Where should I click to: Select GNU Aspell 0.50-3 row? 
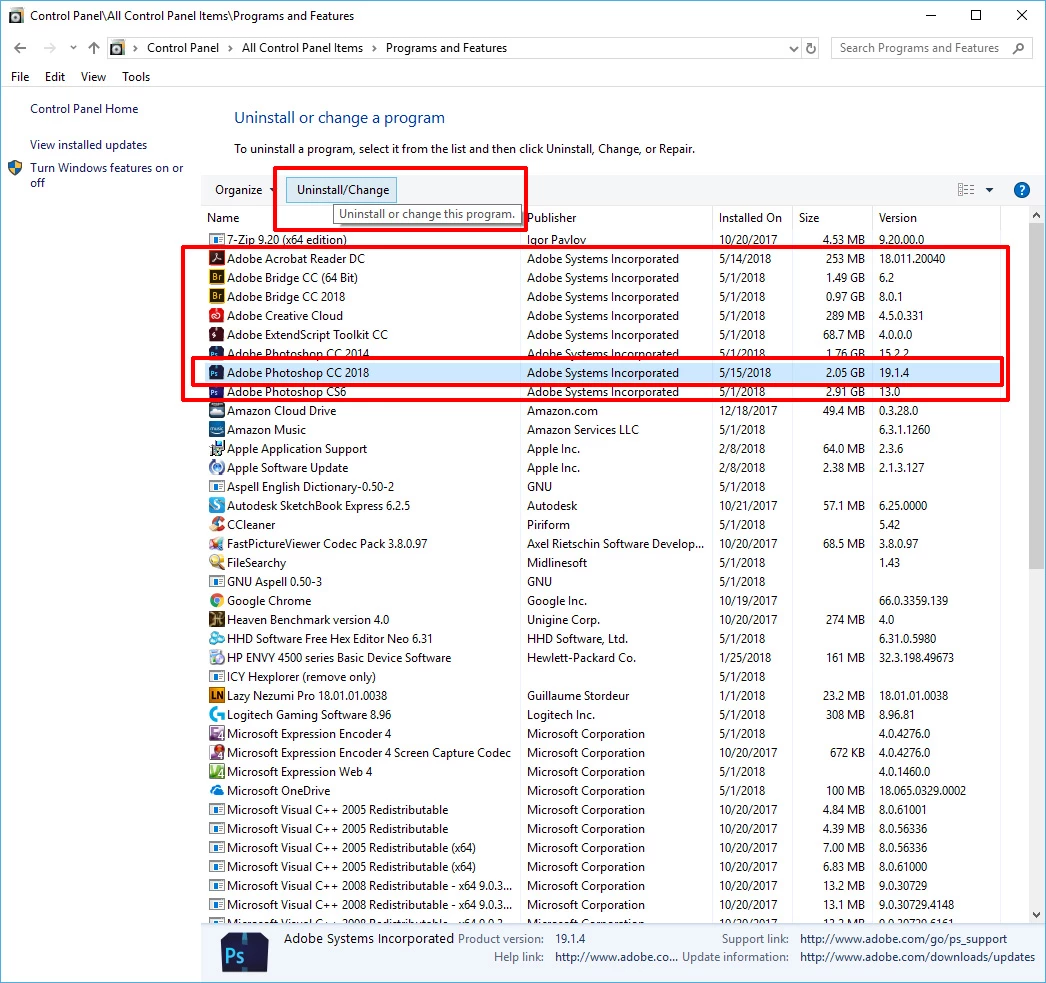(x=604, y=582)
